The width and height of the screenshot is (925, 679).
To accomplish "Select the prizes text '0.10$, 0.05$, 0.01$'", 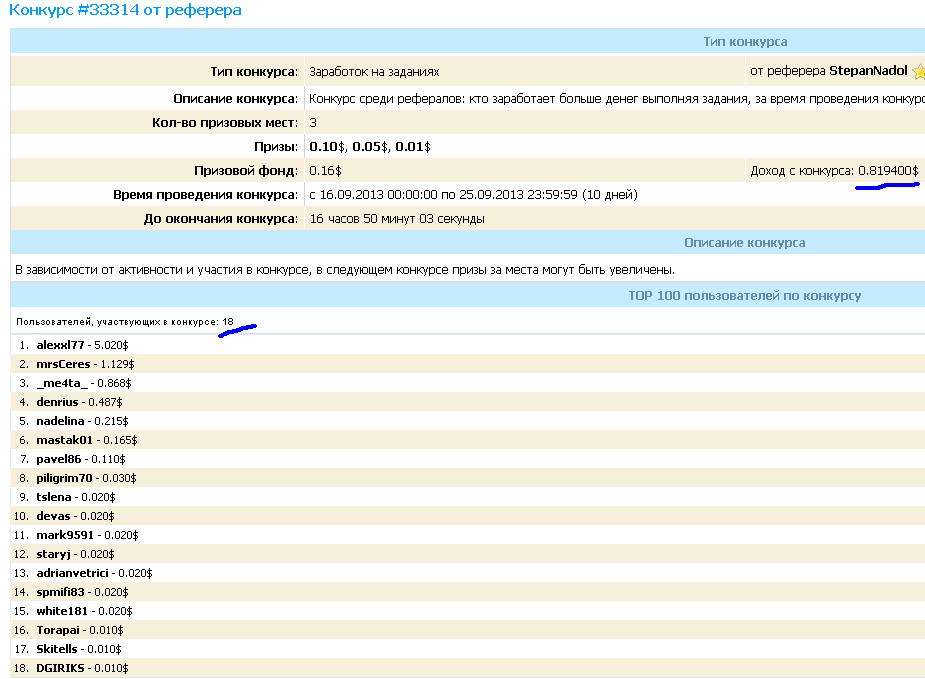I will [x=370, y=147].
